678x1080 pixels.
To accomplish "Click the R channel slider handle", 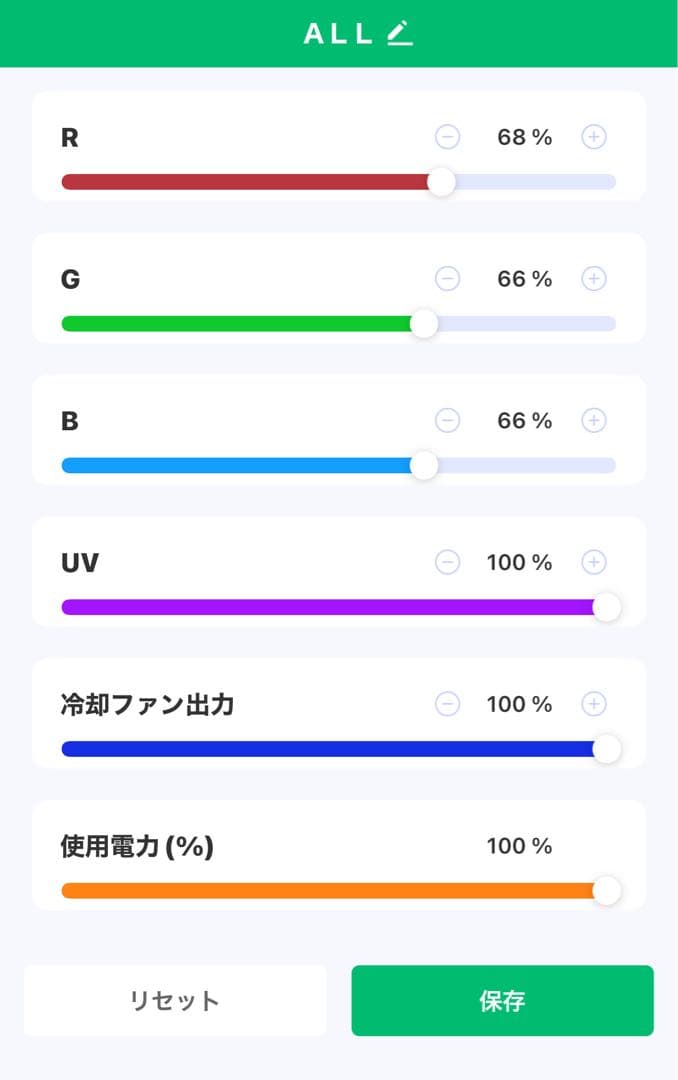I will pos(440,182).
